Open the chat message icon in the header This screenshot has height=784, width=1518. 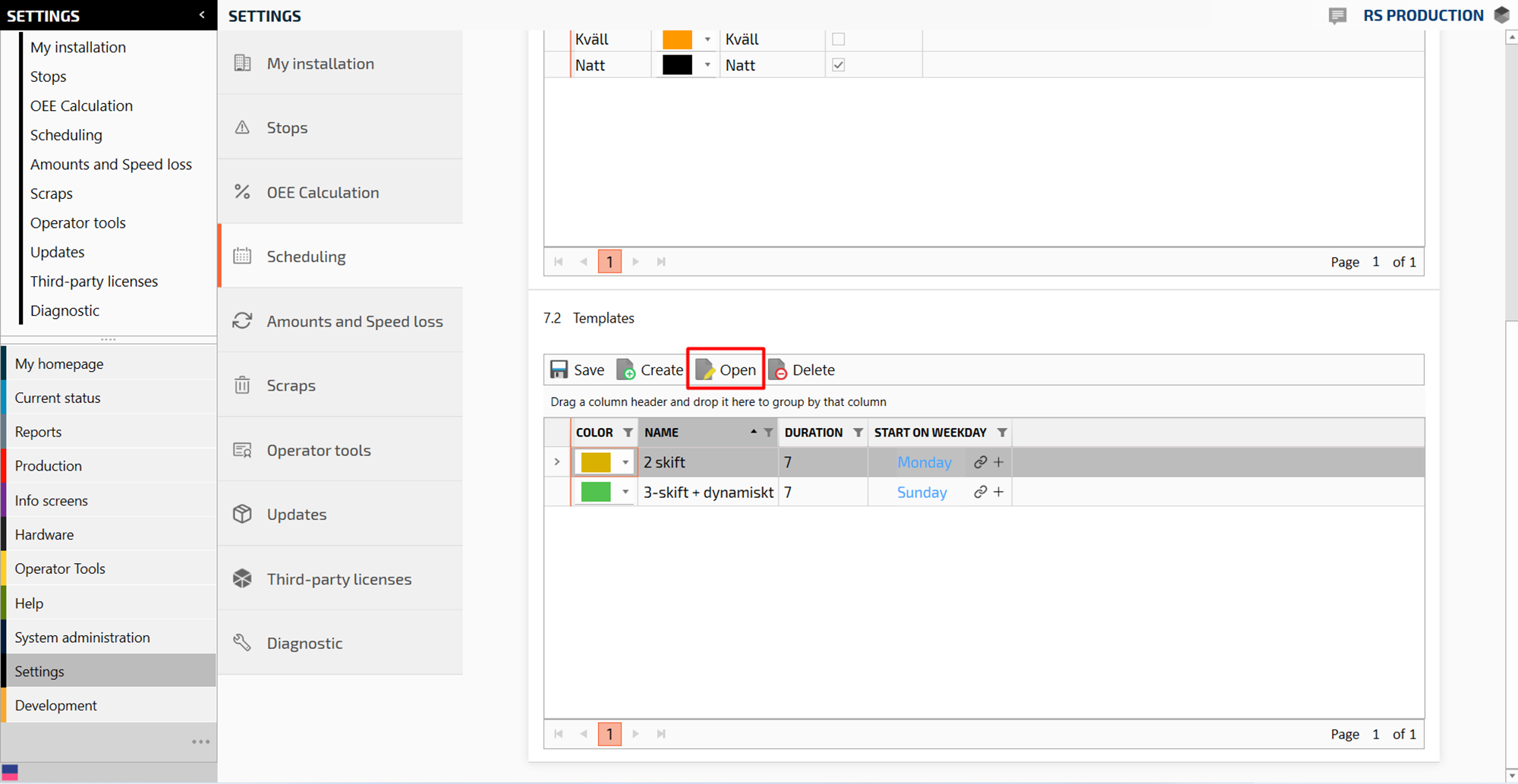click(1337, 16)
